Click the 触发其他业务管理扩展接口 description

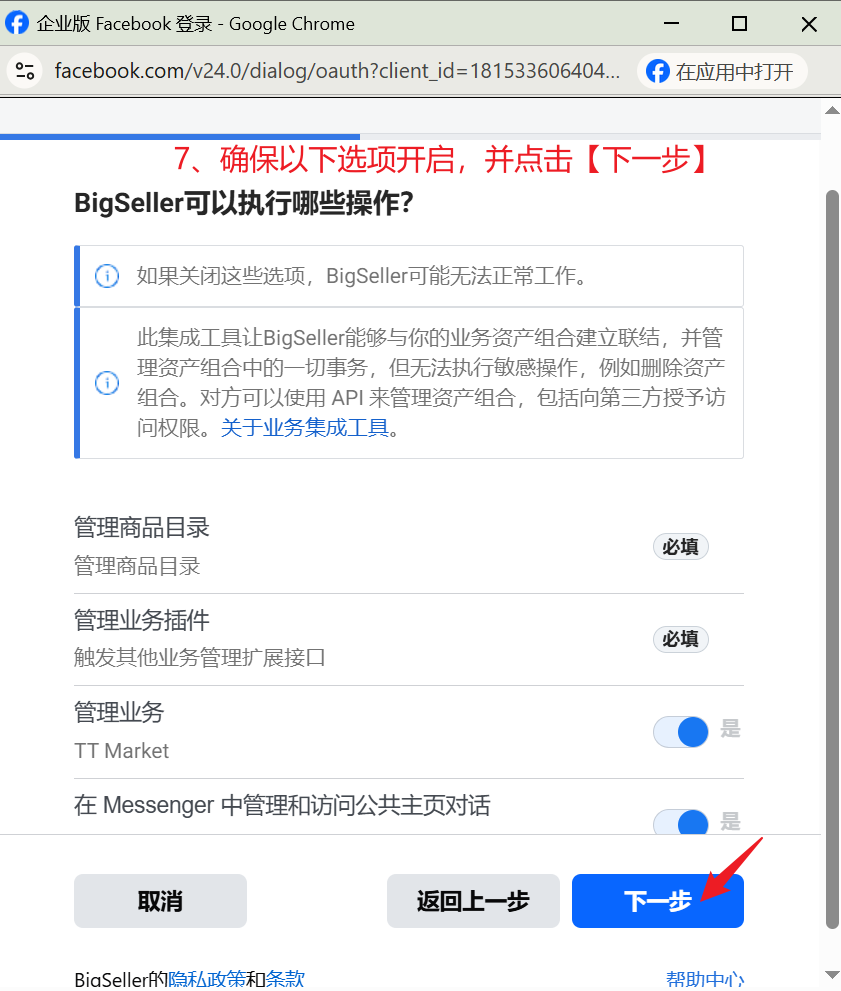pos(200,658)
